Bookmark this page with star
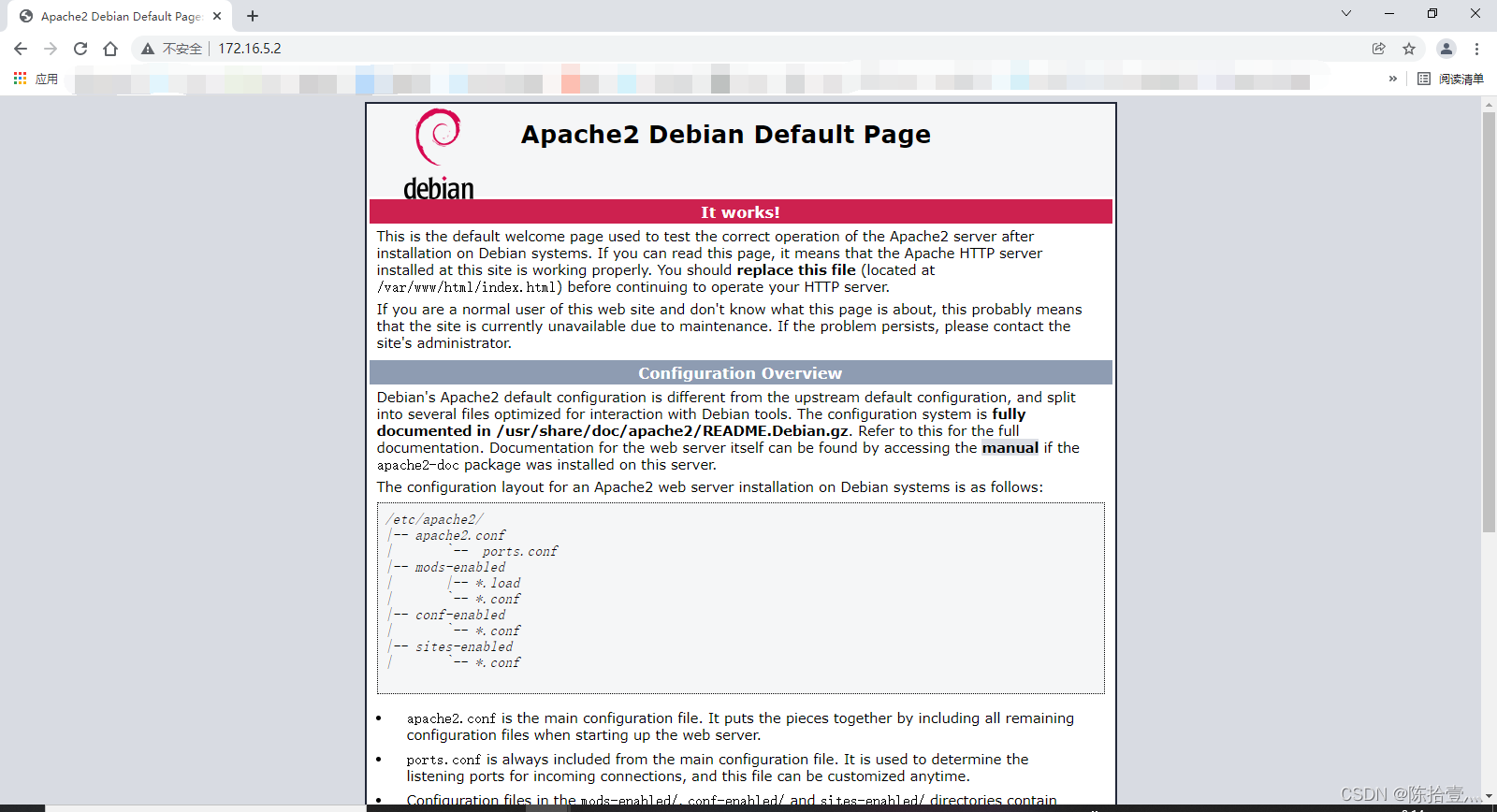1497x812 pixels. pyautogui.click(x=1409, y=49)
